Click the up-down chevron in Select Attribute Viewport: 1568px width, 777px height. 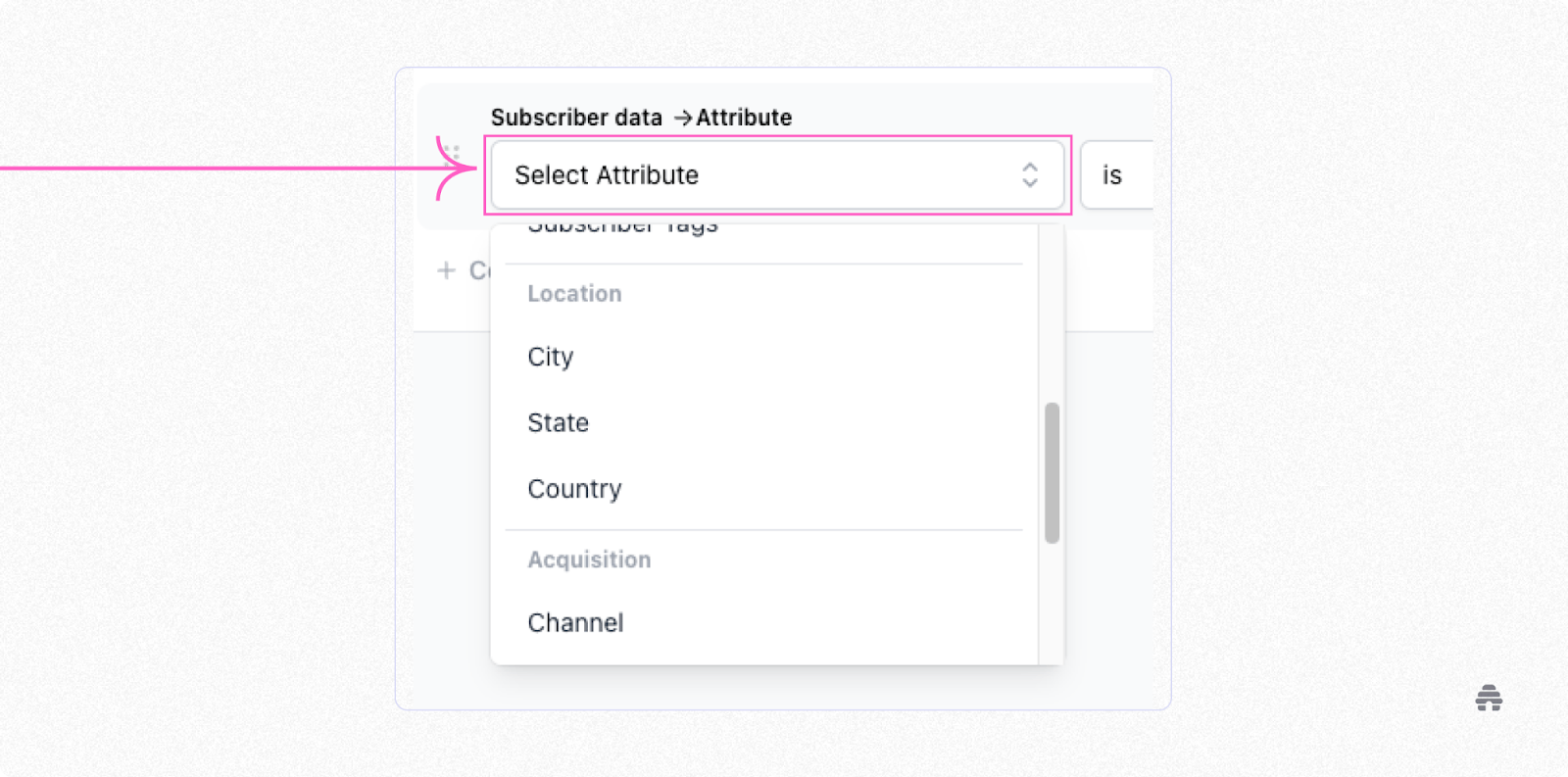coord(1029,175)
